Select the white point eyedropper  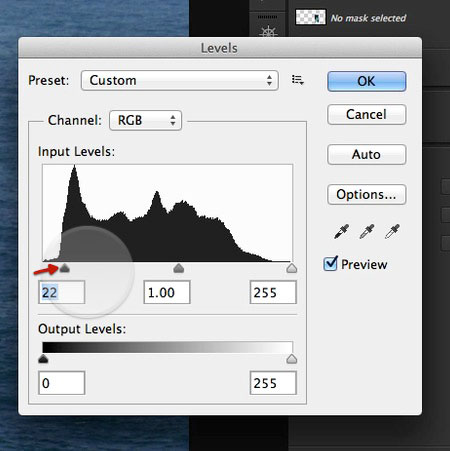[x=392, y=232]
